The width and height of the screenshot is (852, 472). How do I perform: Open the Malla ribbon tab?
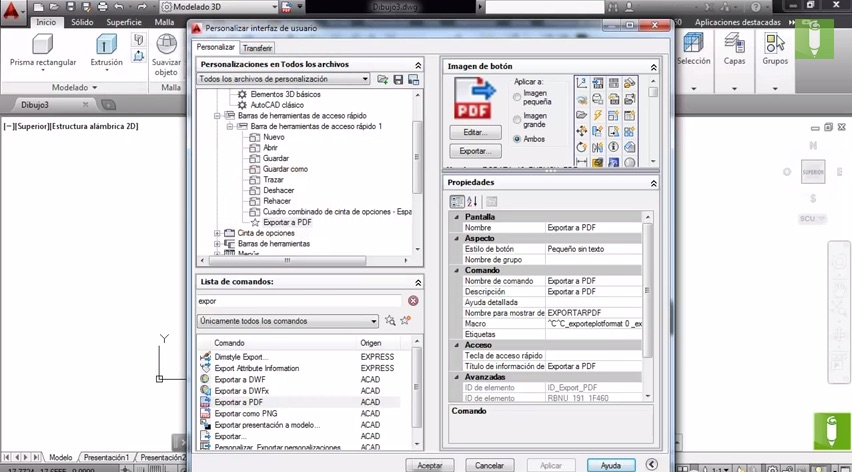pos(164,22)
